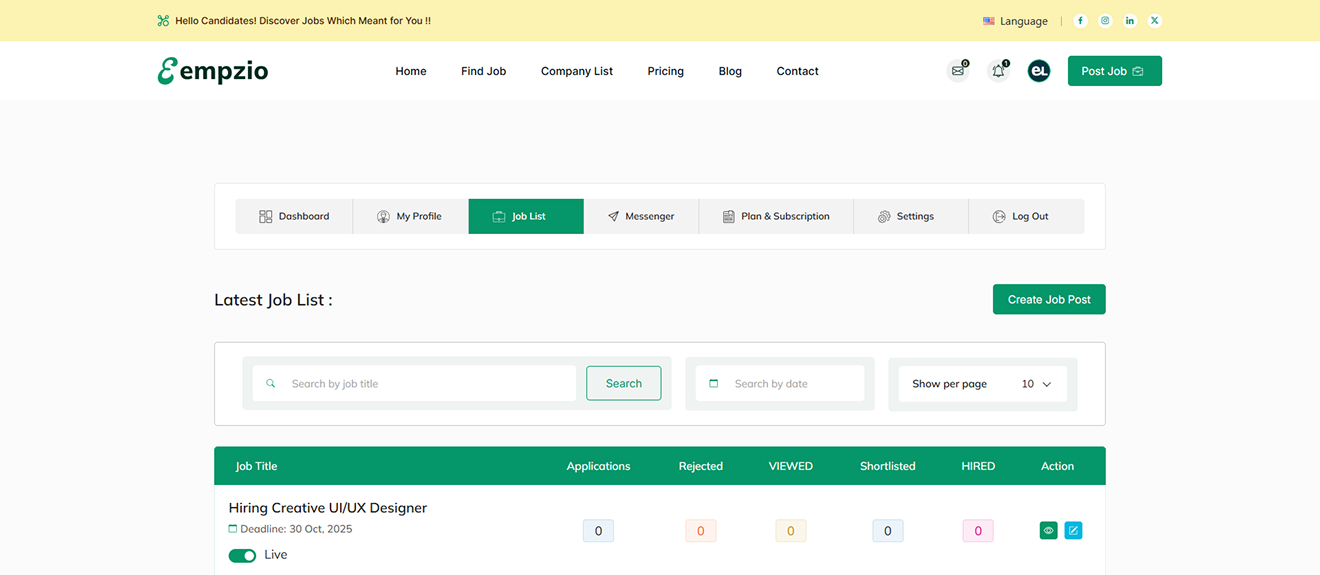1320x575 pixels.
Task: Click the Rejected count badge
Action: tap(700, 531)
